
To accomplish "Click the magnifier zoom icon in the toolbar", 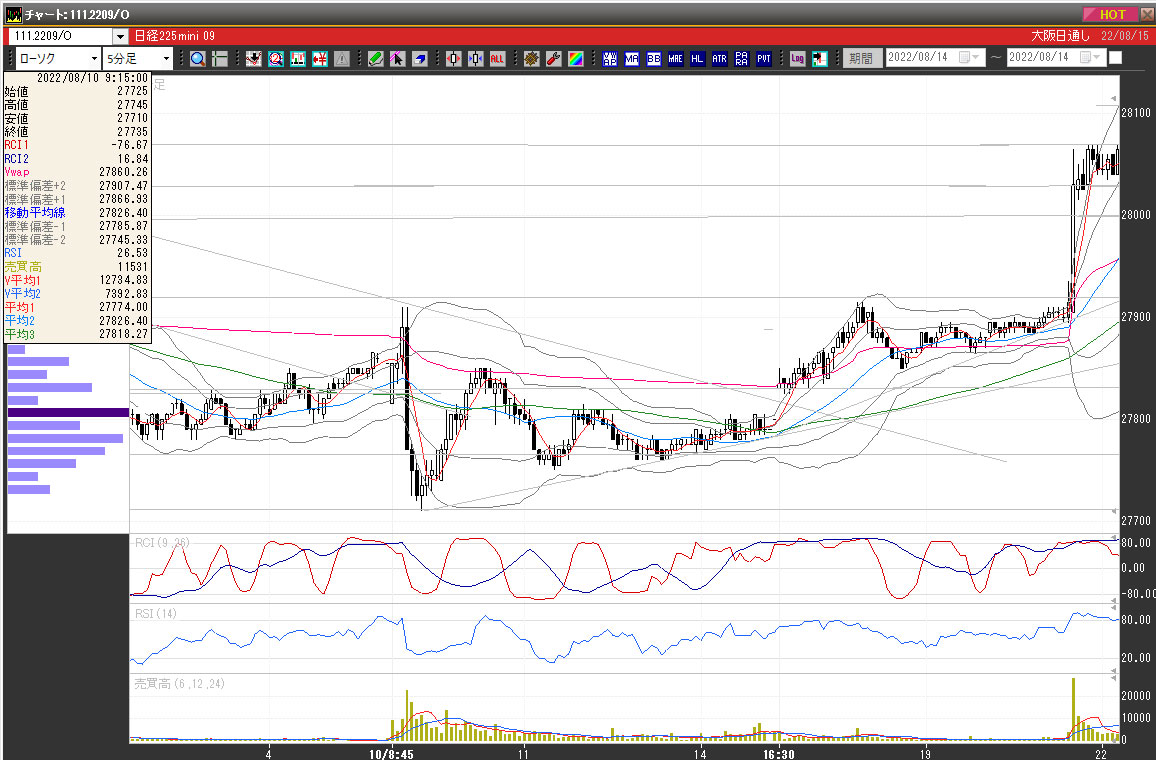I will coord(198,59).
